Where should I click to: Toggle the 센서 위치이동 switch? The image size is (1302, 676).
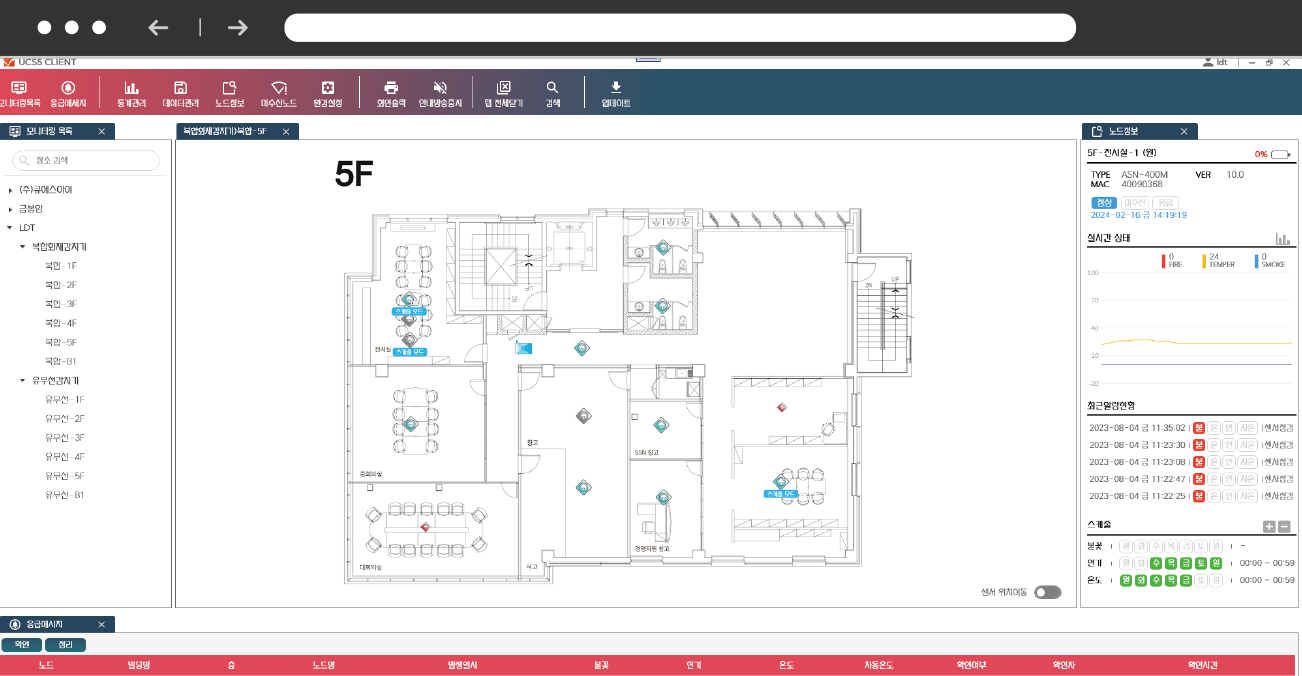pyautogui.click(x=1047, y=592)
